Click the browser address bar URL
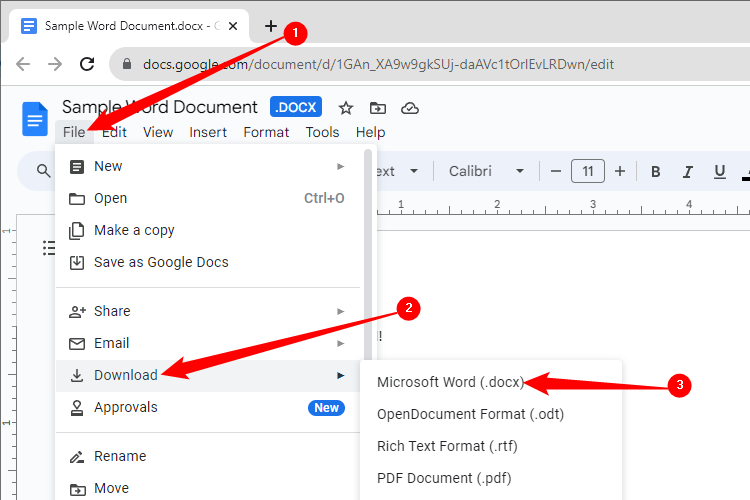This screenshot has height=500, width=750. tap(378, 64)
